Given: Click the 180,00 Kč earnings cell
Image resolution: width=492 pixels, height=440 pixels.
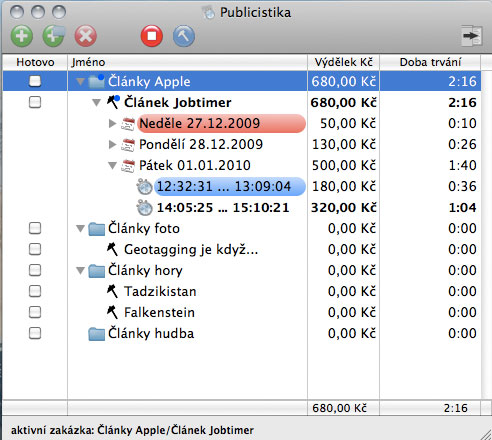Looking at the screenshot, I should (343, 186).
